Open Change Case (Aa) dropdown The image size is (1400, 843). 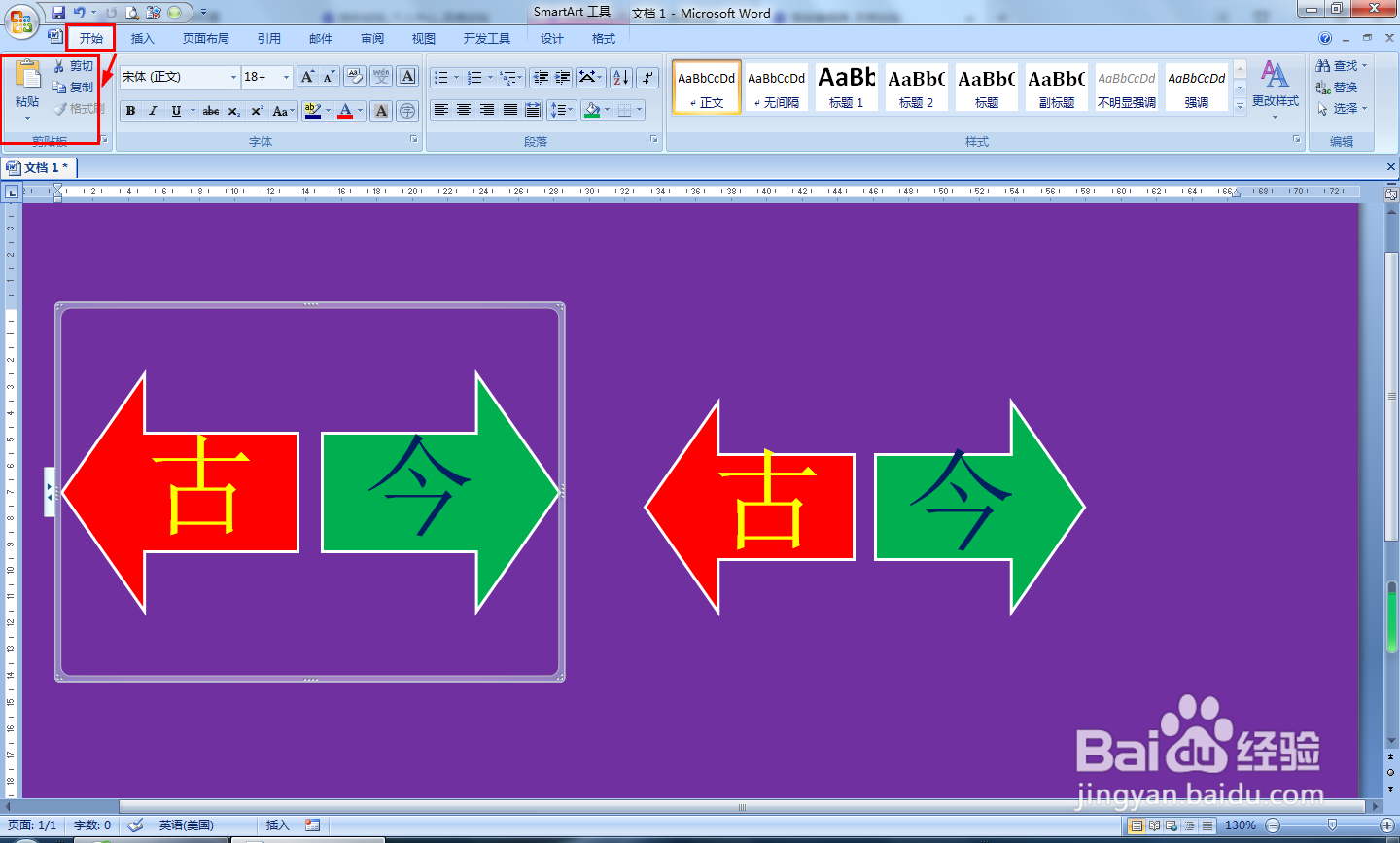(x=283, y=111)
